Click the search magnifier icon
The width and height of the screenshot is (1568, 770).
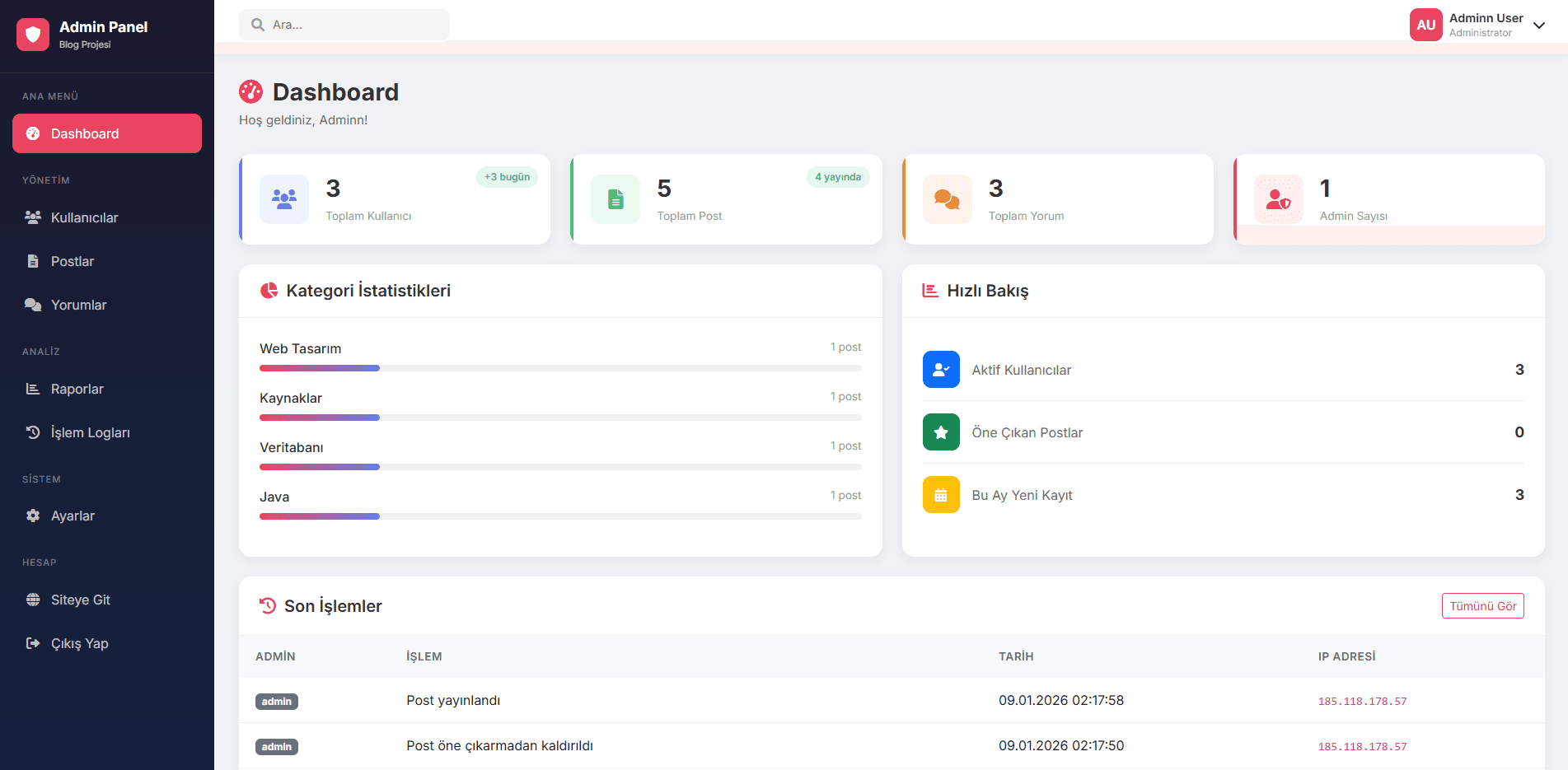coord(256,25)
